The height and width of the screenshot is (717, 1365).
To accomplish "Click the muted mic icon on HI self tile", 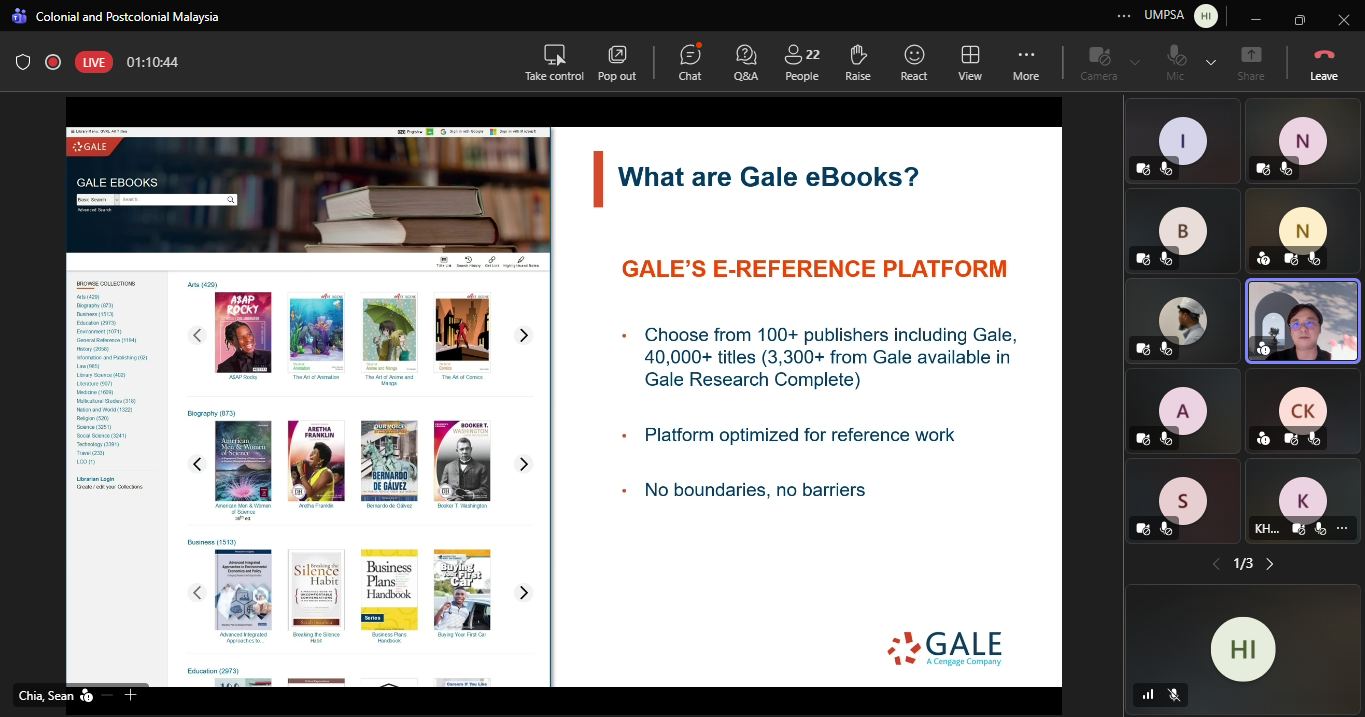I will coord(1174,694).
